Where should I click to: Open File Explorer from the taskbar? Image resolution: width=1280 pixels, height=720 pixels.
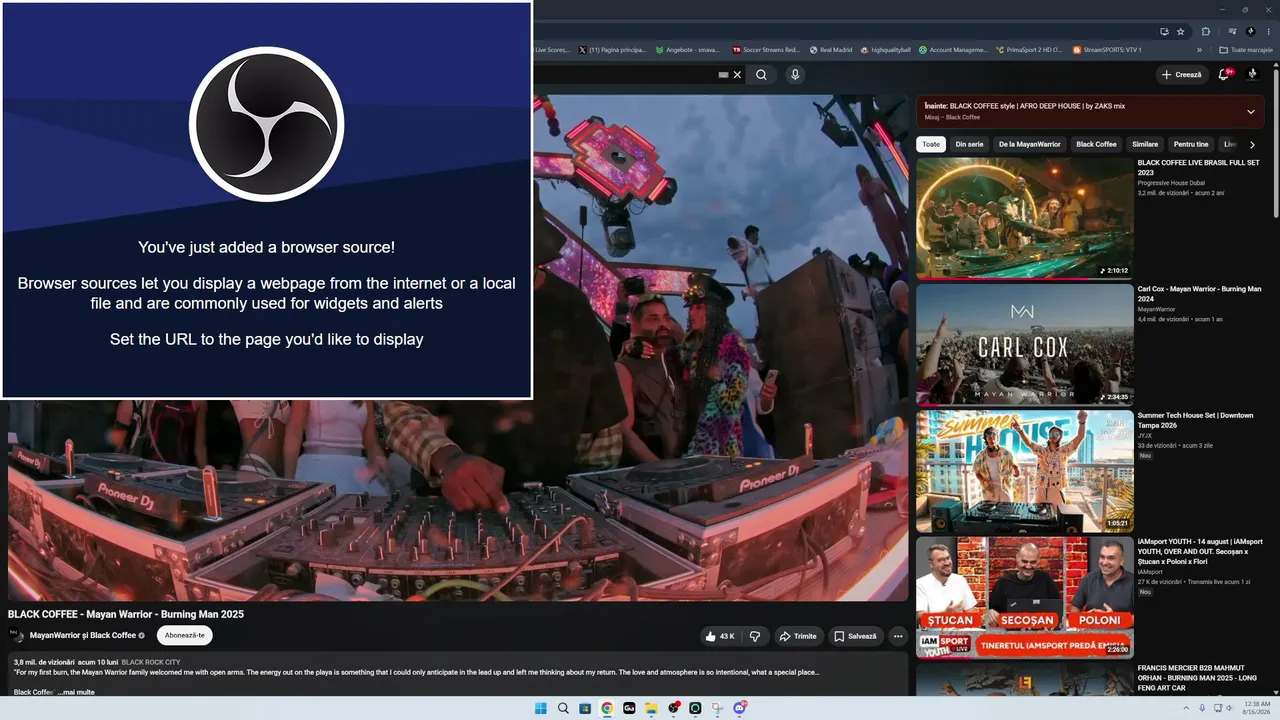pos(651,708)
